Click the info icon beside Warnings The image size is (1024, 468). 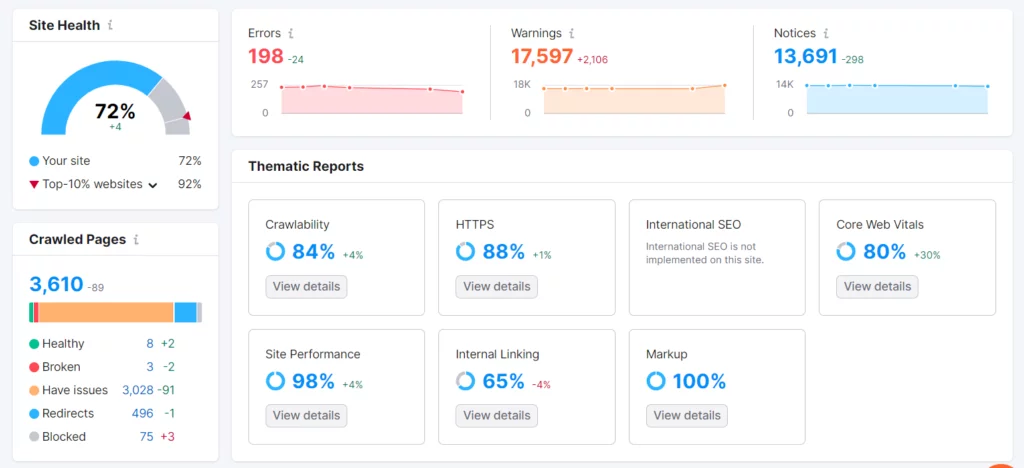click(x=571, y=33)
